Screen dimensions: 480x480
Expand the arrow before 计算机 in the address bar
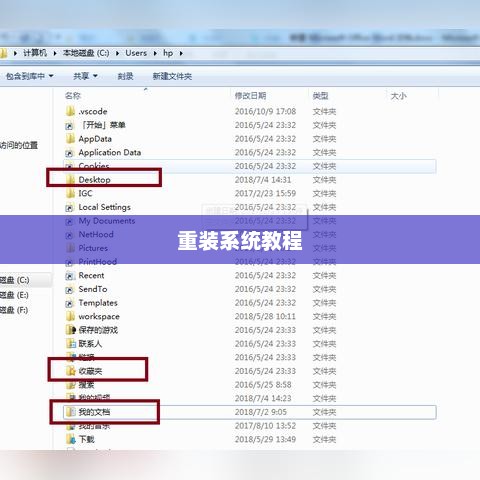(x=15, y=53)
